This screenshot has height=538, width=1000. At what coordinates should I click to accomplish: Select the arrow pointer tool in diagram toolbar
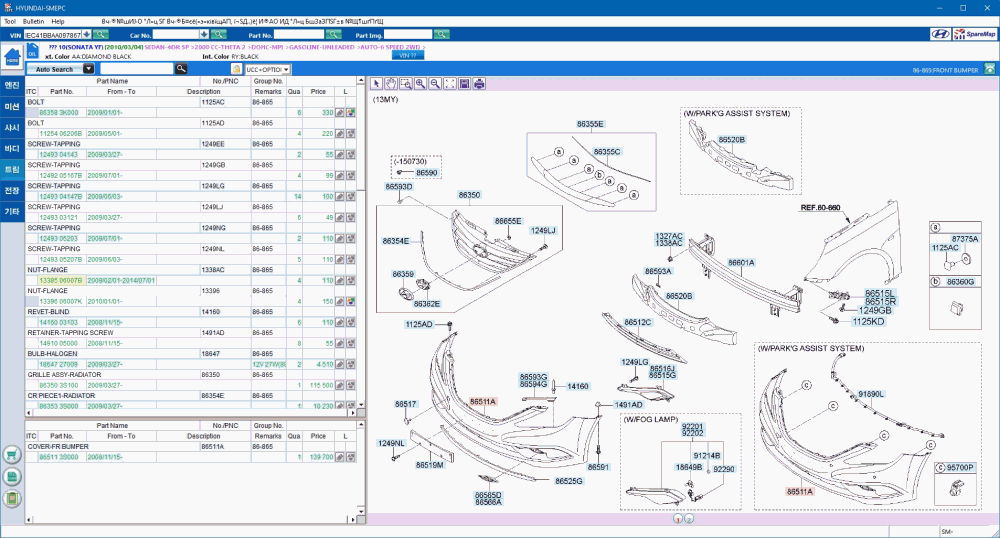tap(377, 84)
